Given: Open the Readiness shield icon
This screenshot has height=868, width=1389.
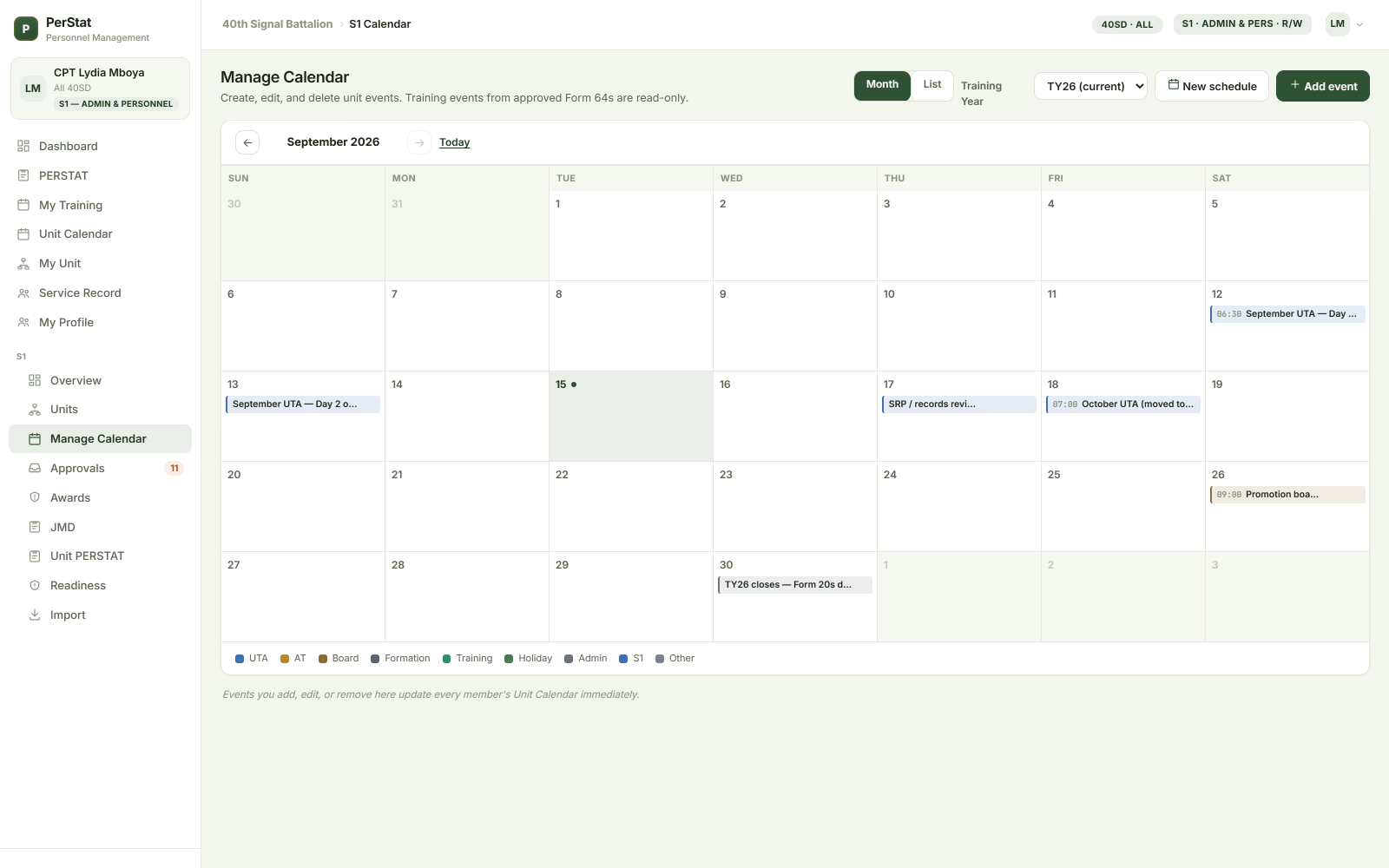Looking at the screenshot, I should pos(35,585).
